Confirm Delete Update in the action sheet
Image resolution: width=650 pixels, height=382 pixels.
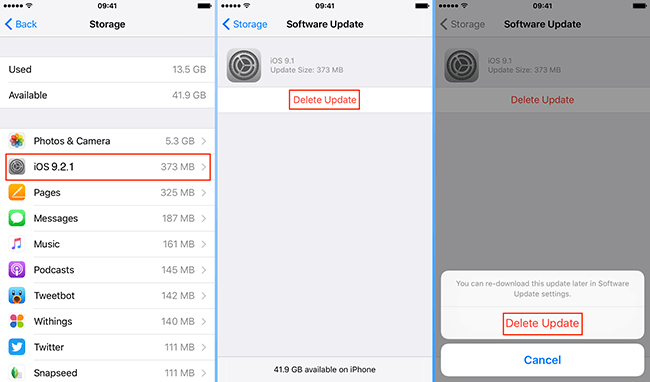point(542,323)
